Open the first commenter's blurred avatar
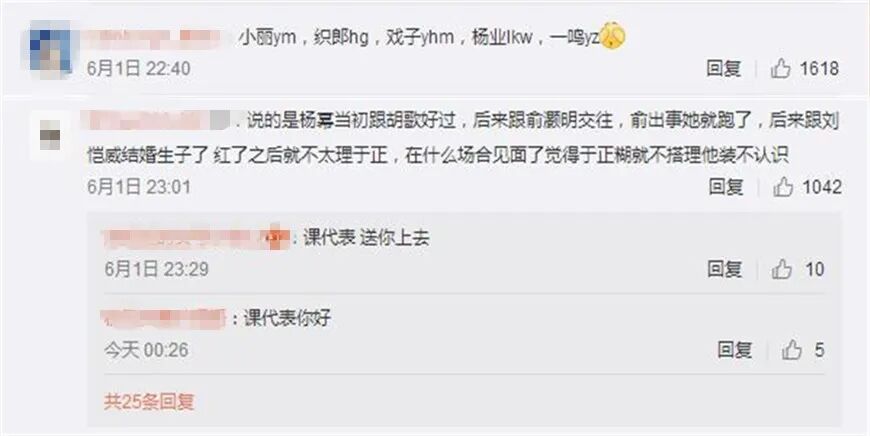The width and height of the screenshot is (870, 436). point(50,48)
